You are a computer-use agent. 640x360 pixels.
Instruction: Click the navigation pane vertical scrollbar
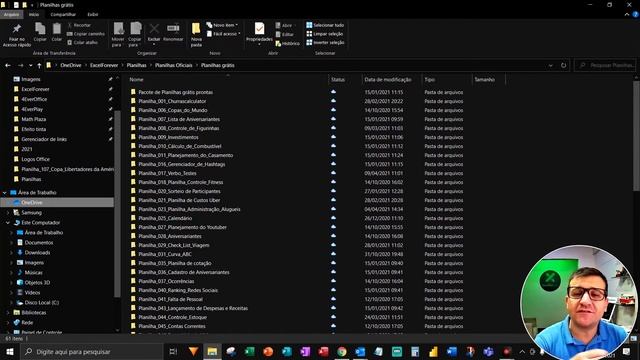(x=118, y=204)
